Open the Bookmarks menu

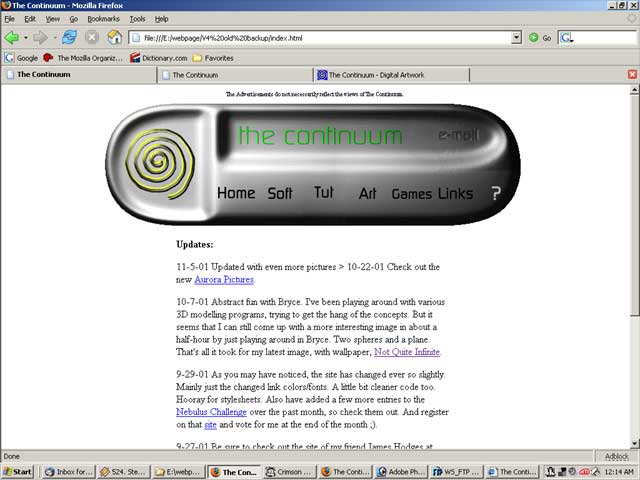pos(103,18)
